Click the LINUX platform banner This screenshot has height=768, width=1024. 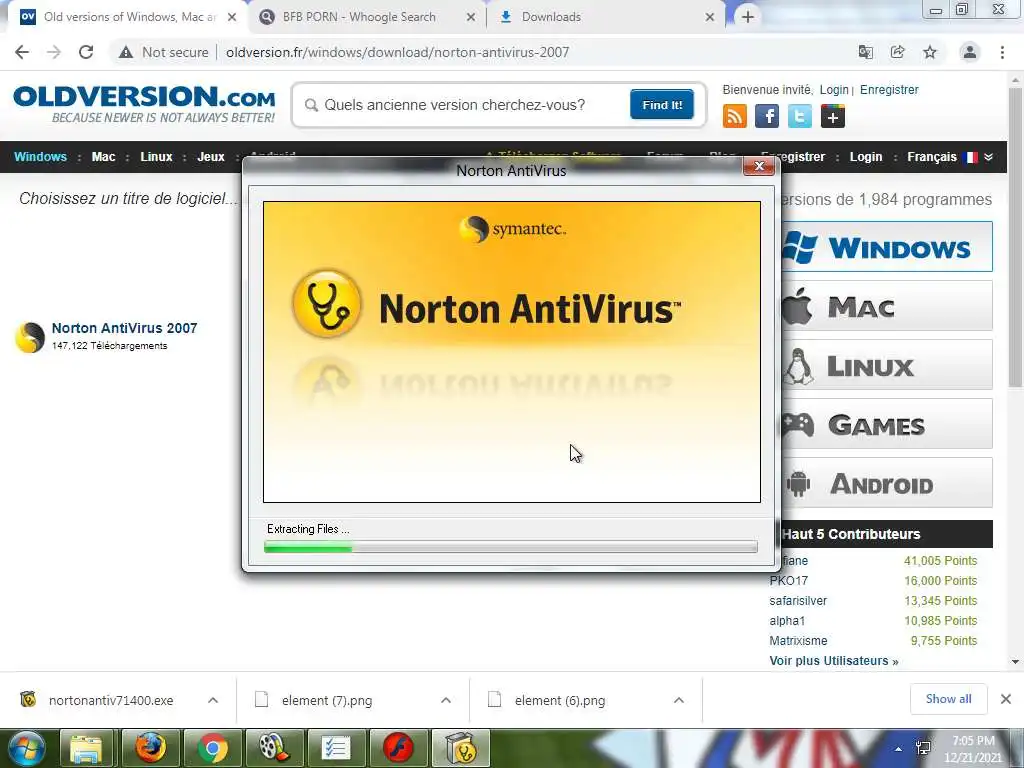[x=887, y=364]
